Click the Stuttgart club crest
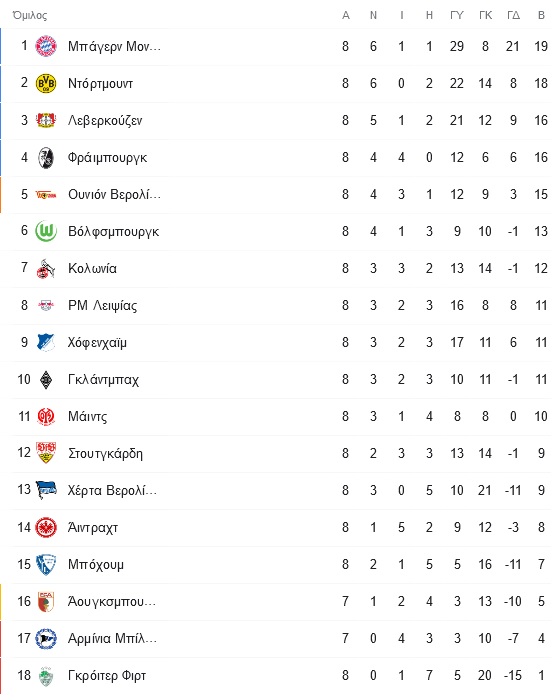 pos(46,453)
